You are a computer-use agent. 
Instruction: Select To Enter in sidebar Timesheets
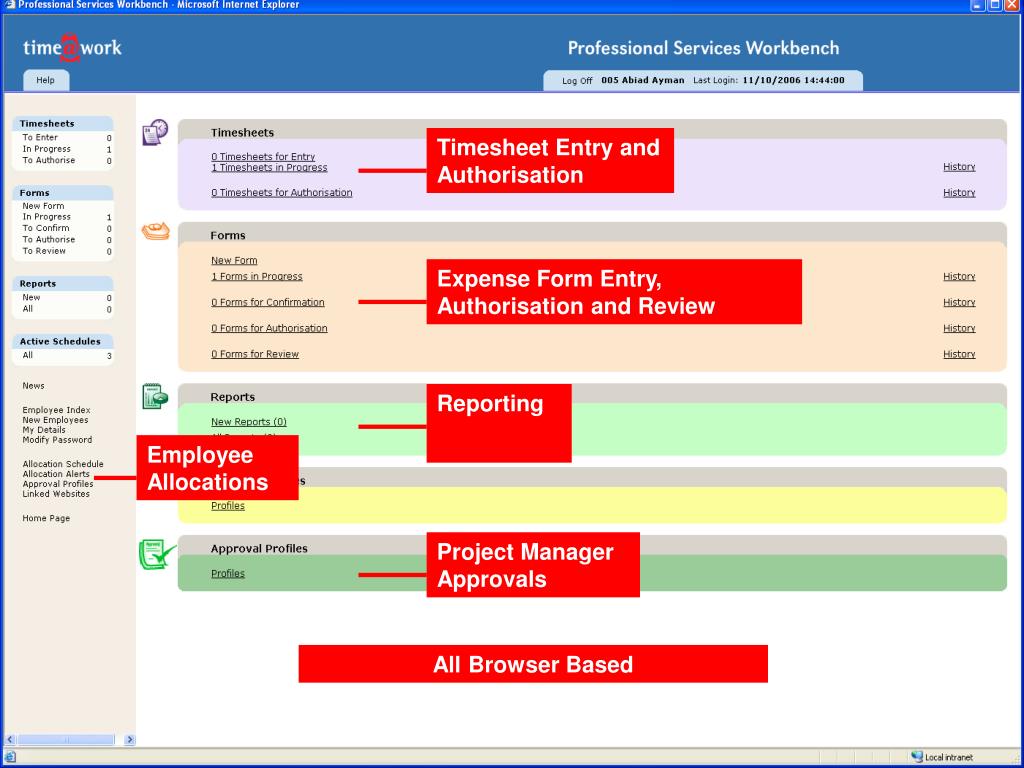point(40,138)
